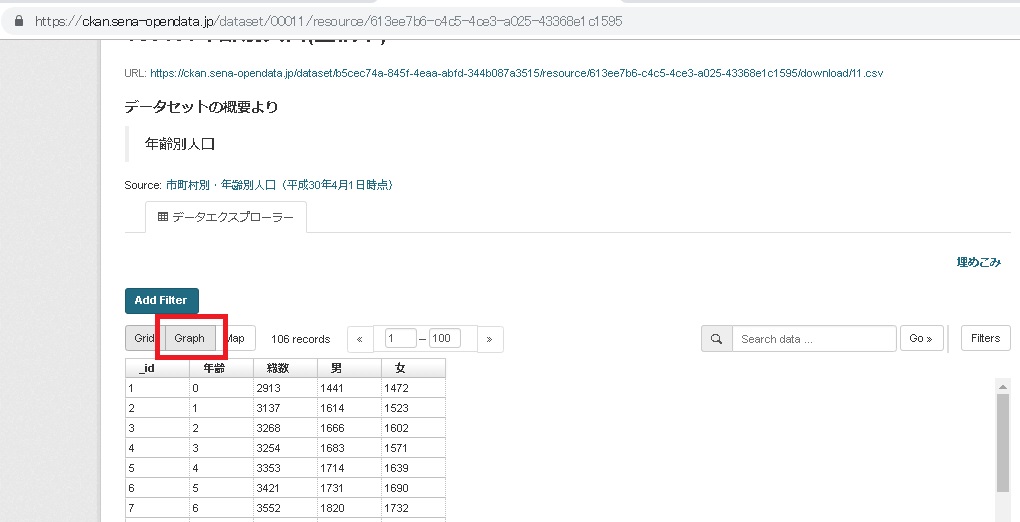The image size is (1020, 522).
Task: Toggle the Filters panel
Action: click(x=985, y=338)
